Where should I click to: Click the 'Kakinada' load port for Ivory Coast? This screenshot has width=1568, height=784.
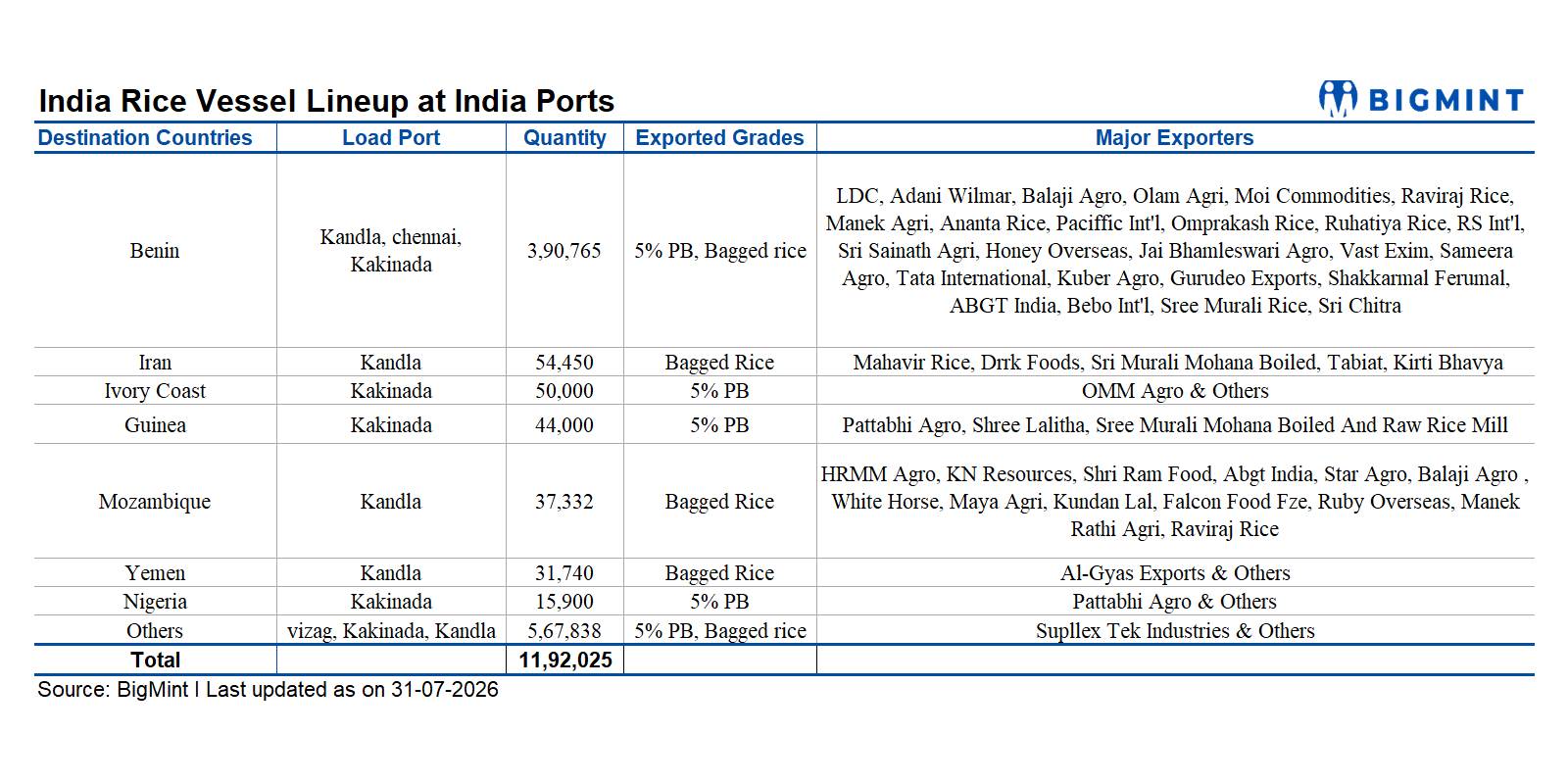[391, 391]
